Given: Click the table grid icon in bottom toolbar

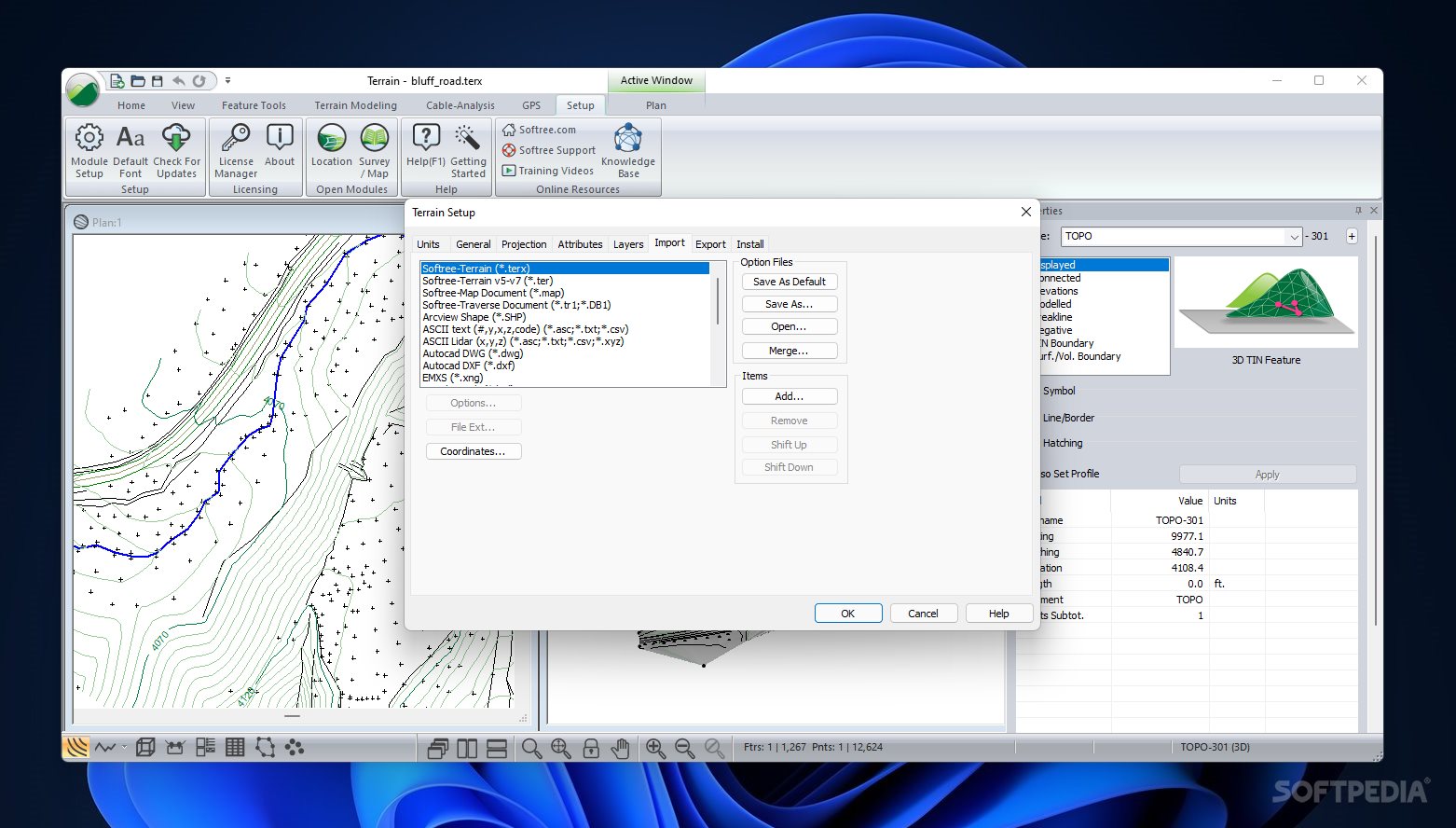Looking at the screenshot, I should click(235, 747).
